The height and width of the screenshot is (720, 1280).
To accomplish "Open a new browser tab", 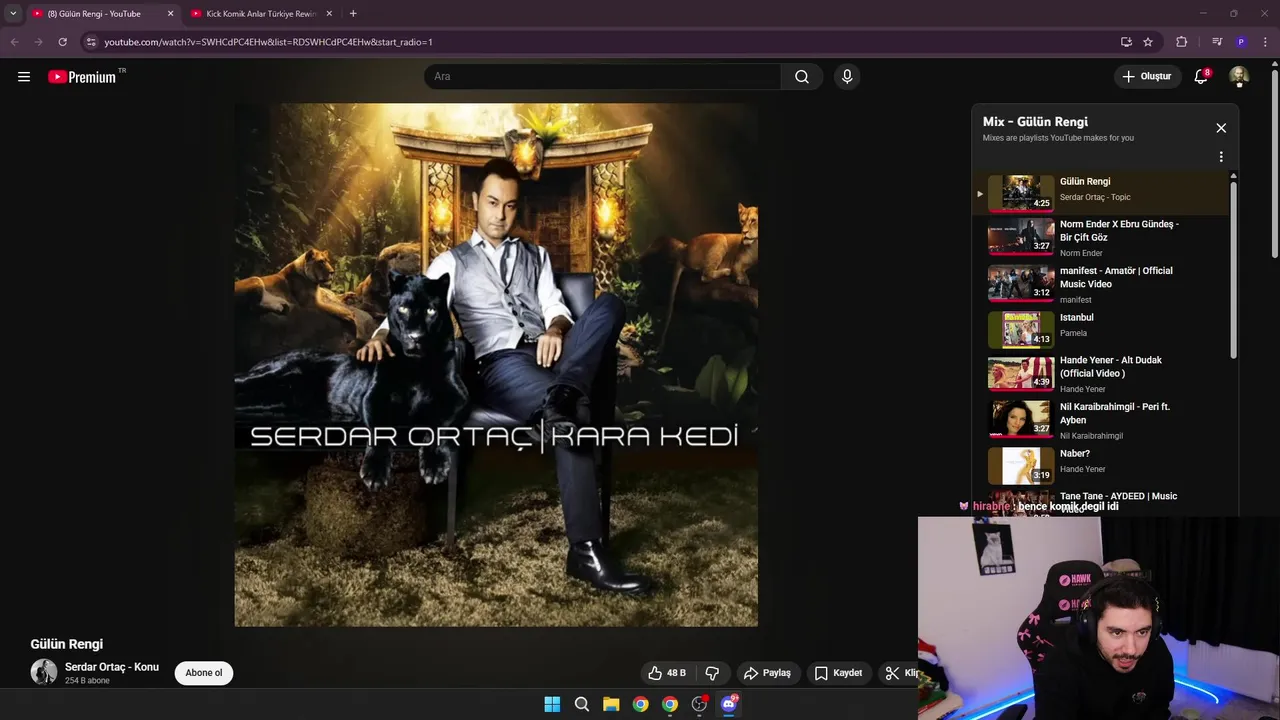I will coord(353,14).
